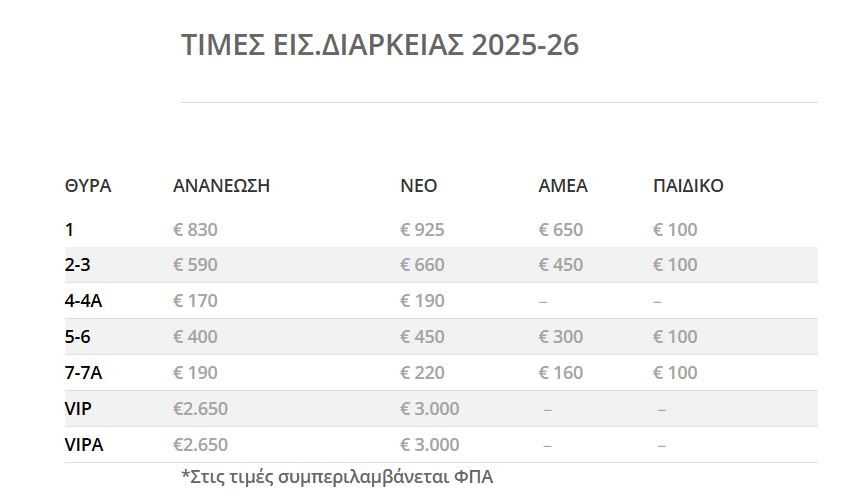Image resolution: width=855 pixels, height=494 pixels.
Task: Select the 5-6 gate row label
Action: point(77,336)
